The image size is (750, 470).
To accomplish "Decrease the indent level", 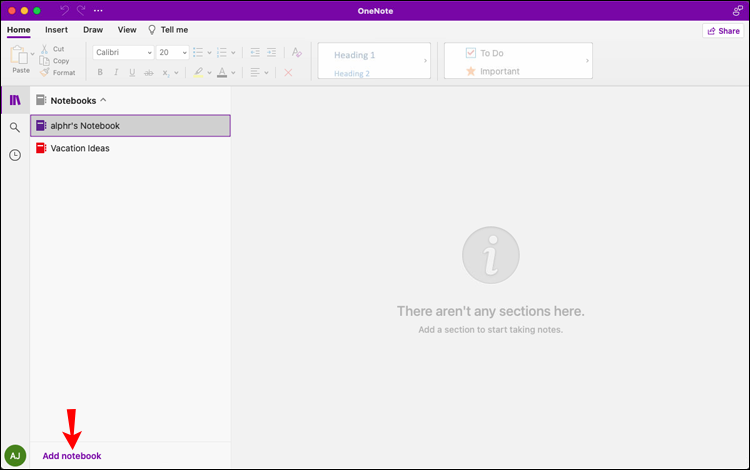I will coord(255,53).
